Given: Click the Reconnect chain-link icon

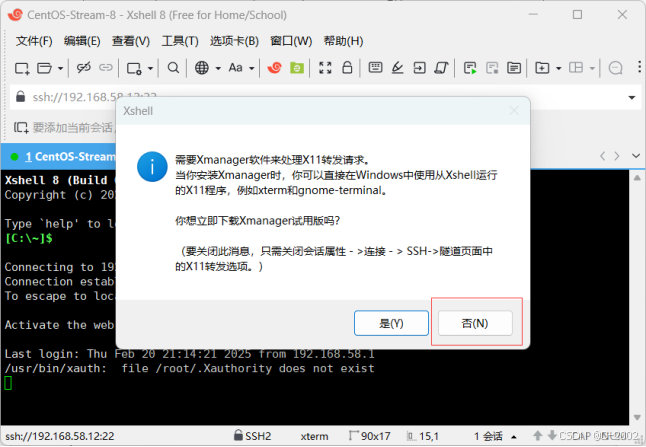Looking at the screenshot, I should click(x=105, y=67).
